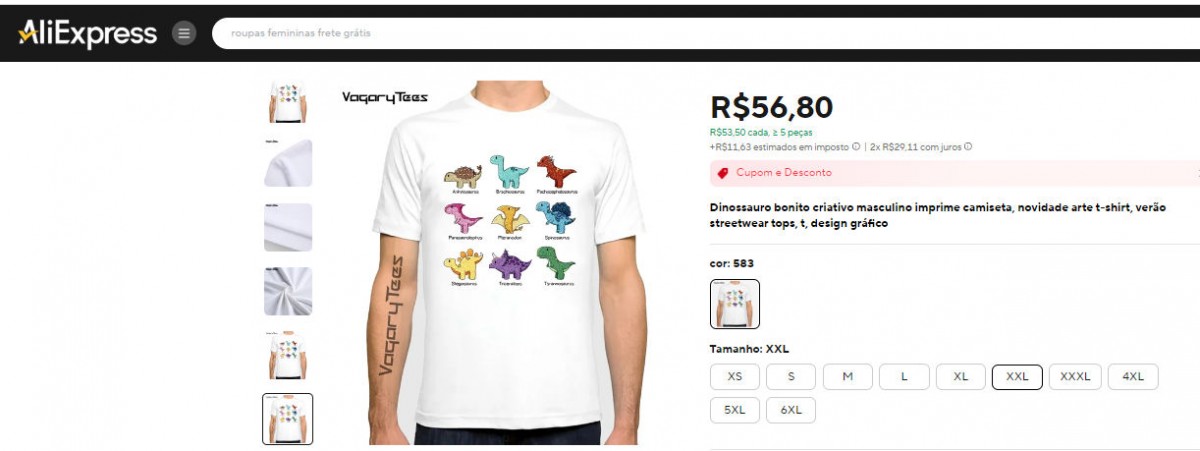Viewport: 1200px width, 451px height.
Task: View the twisted fabric close-up thumbnail
Action: coord(288,291)
